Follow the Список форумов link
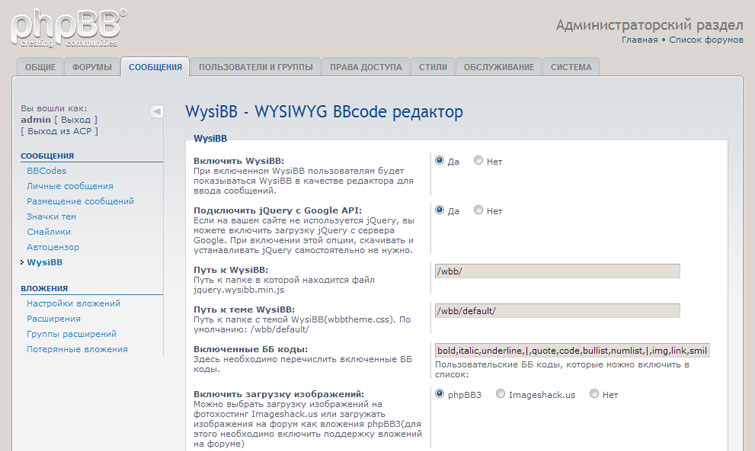The image size is (755, 451). click(x=706, y=40)
